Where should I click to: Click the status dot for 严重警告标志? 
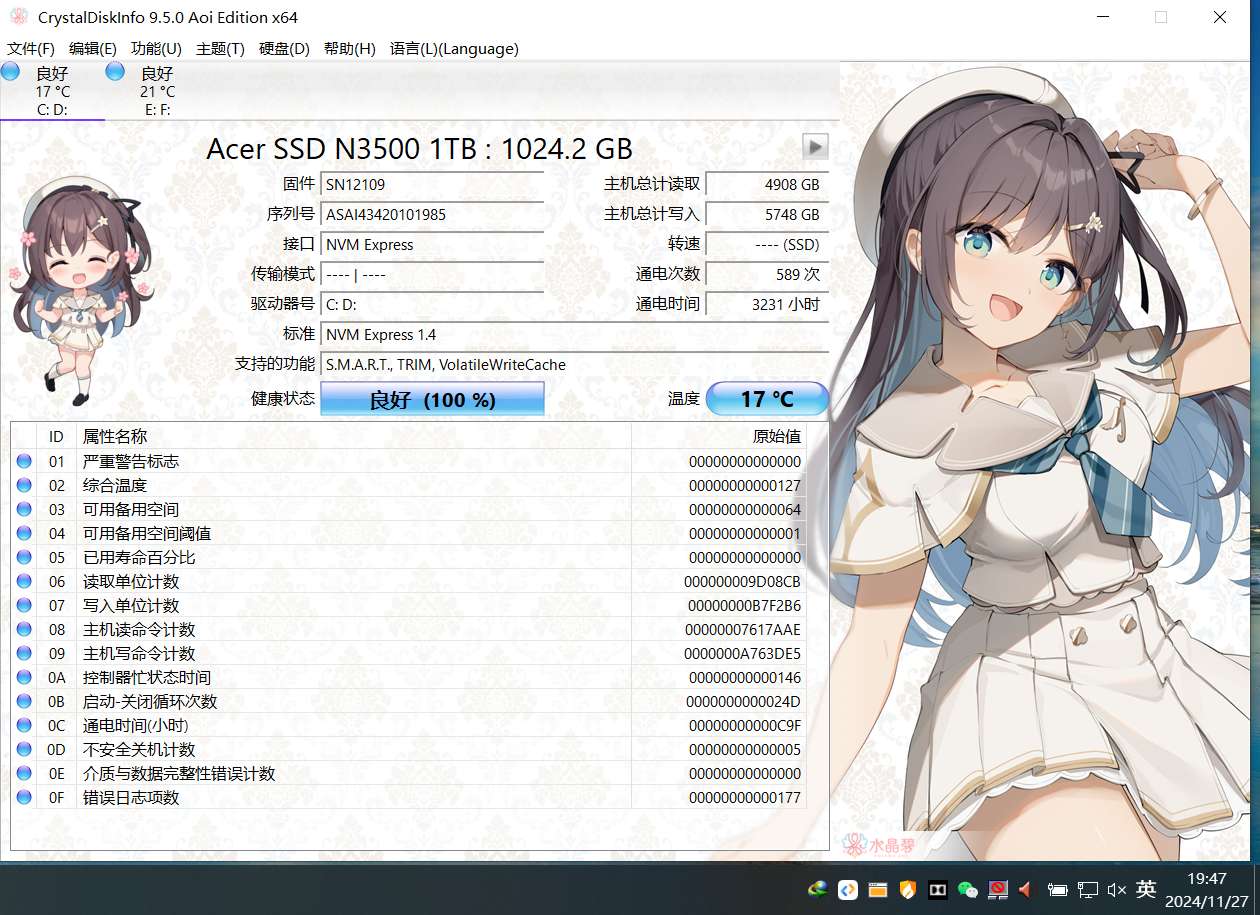24,461
